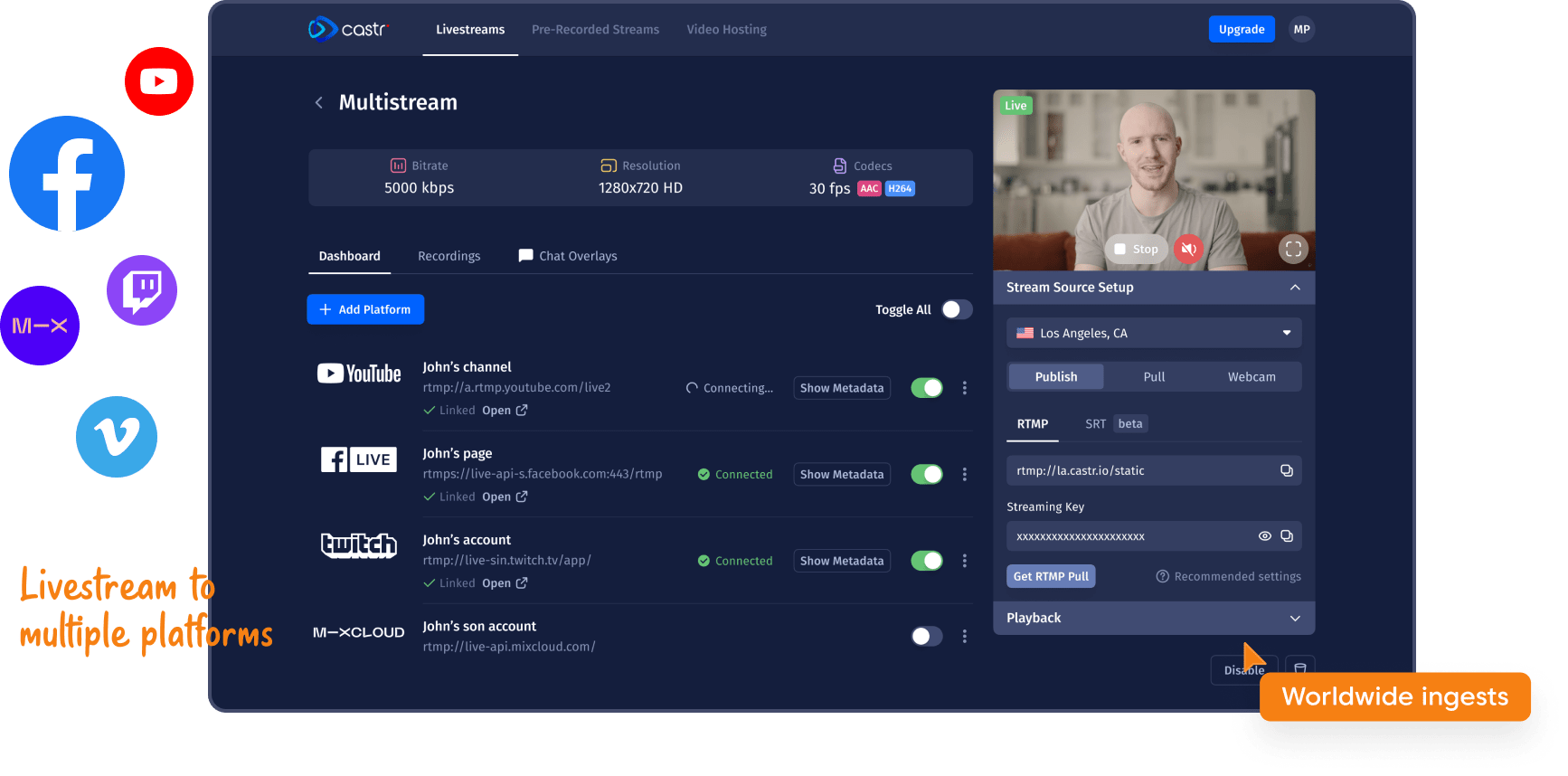
Task: Copy the RTMP server URL
Action: click(1287, 471)
